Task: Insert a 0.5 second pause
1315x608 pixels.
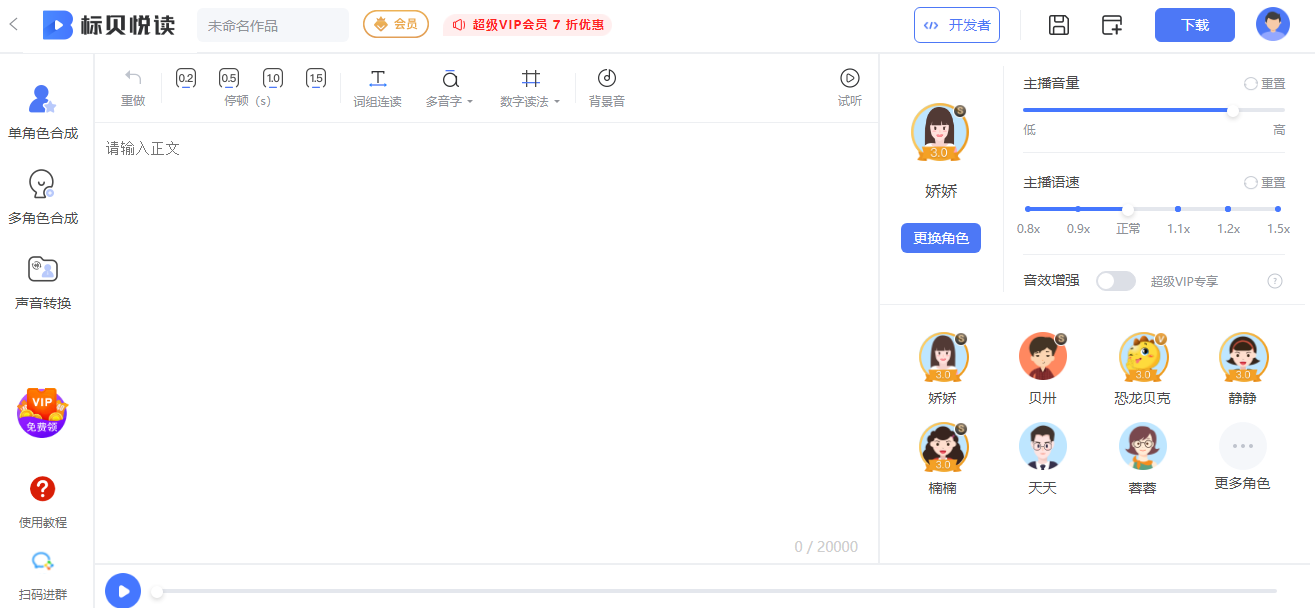Action: [x=229, y=78]
